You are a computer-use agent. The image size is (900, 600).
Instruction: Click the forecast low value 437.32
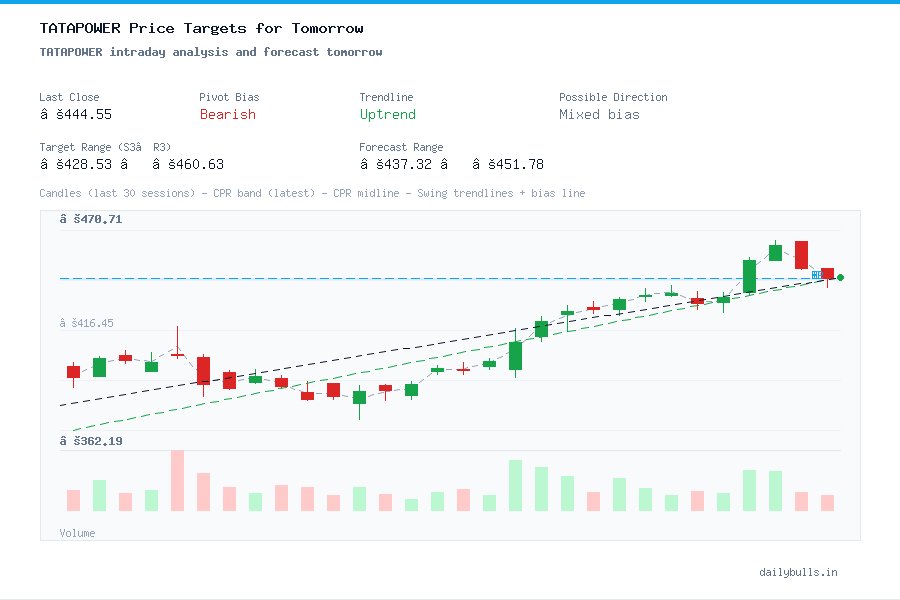click(404, 164)
